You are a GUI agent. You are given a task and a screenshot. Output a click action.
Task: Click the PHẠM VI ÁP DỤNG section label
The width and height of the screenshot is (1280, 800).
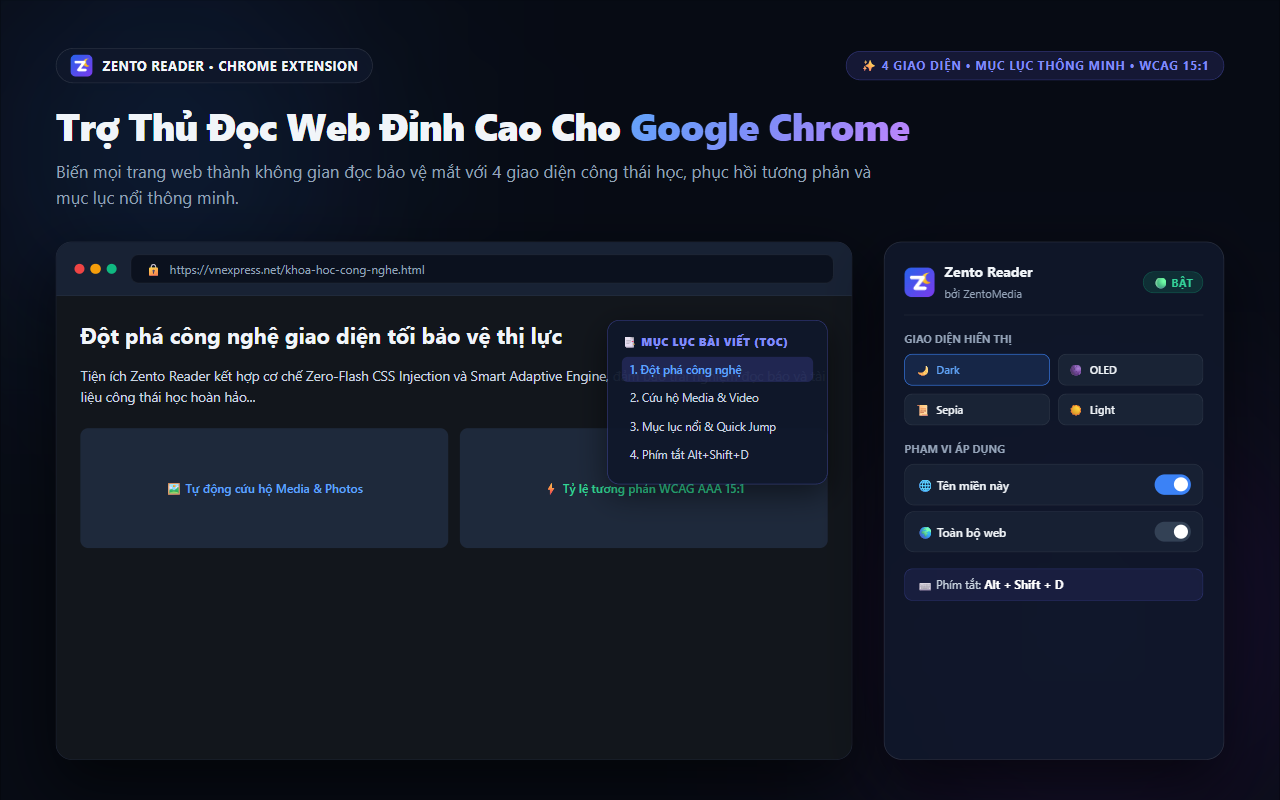[955, 449]
